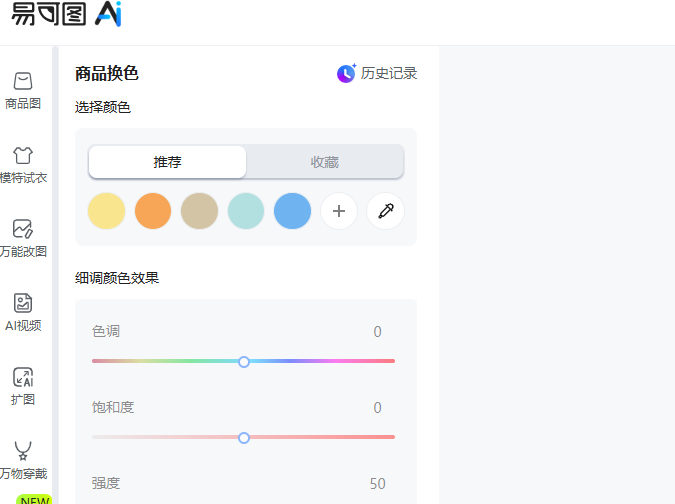This screenshot has height=504, width=675.
Task: Open 历史记录 history link
Action: pyautogui.click(x=388, y=73)
